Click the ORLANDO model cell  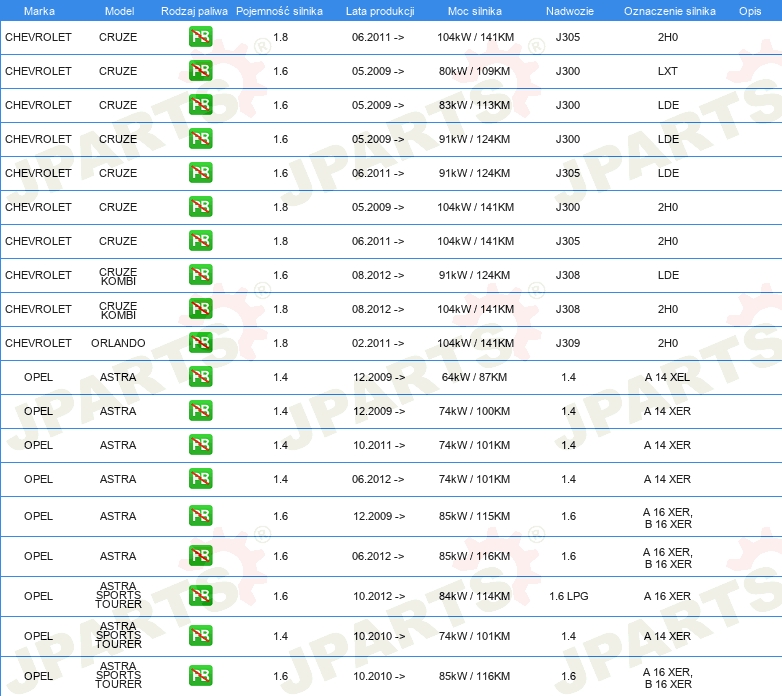pyautogui.click(x=118, y=343)
